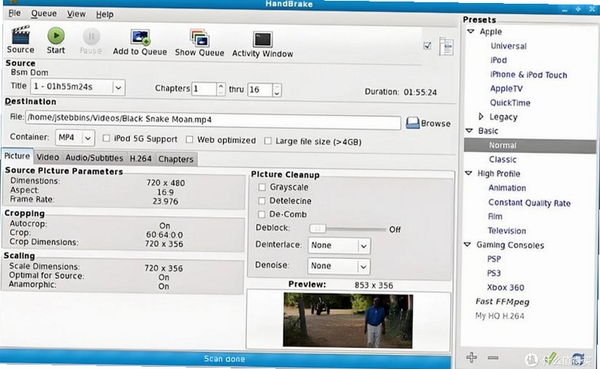Screen dimensions: 600x369
Task: Enable Web optimized option
Action: pyautogui.click(x=189, y=139)
